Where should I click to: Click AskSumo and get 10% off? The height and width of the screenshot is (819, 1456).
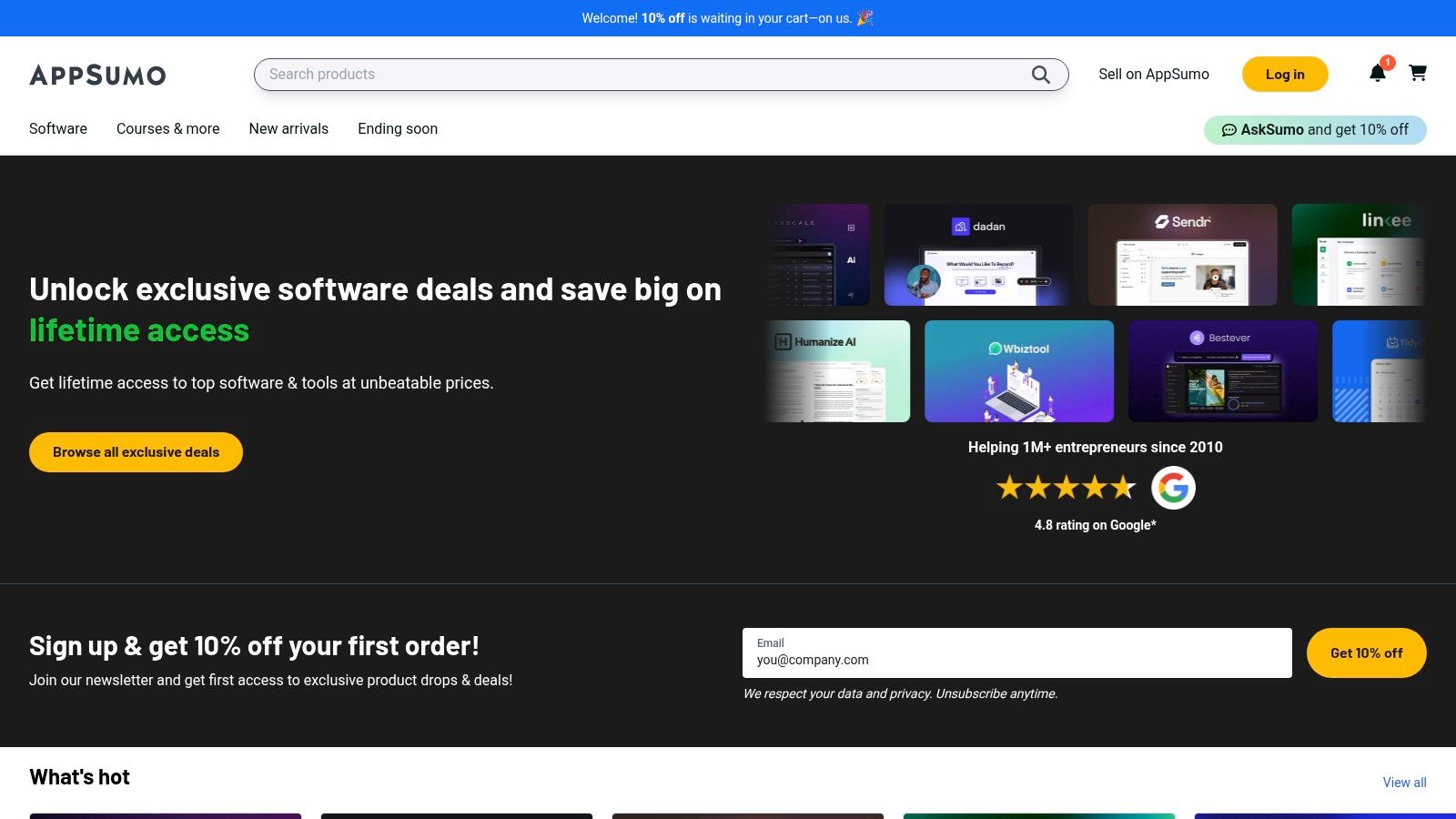click(x=1315, y=129)
